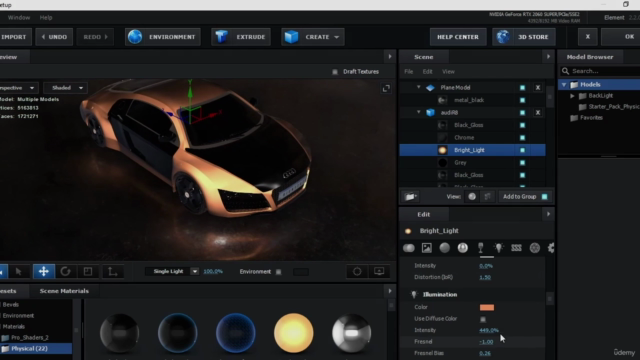Click the viewport display monitor icon
This screenshot has height=360, width=640.
[379, 271]
